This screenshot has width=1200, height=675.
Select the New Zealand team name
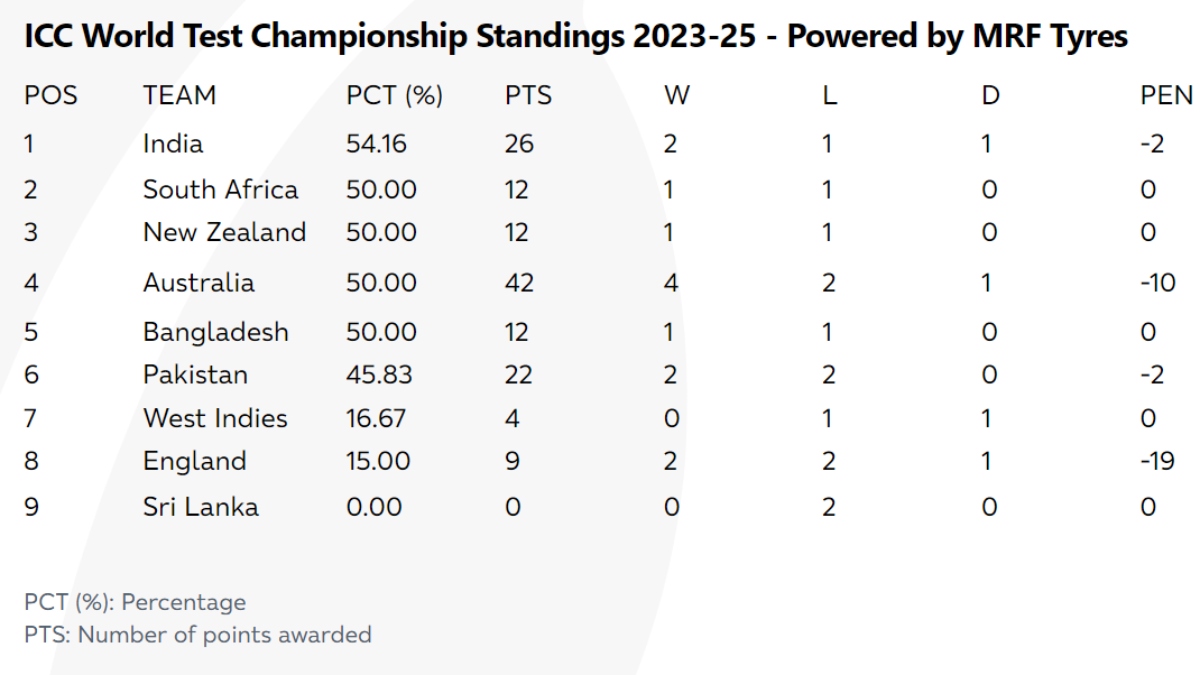pyautogui.click(x=224, y=232)
